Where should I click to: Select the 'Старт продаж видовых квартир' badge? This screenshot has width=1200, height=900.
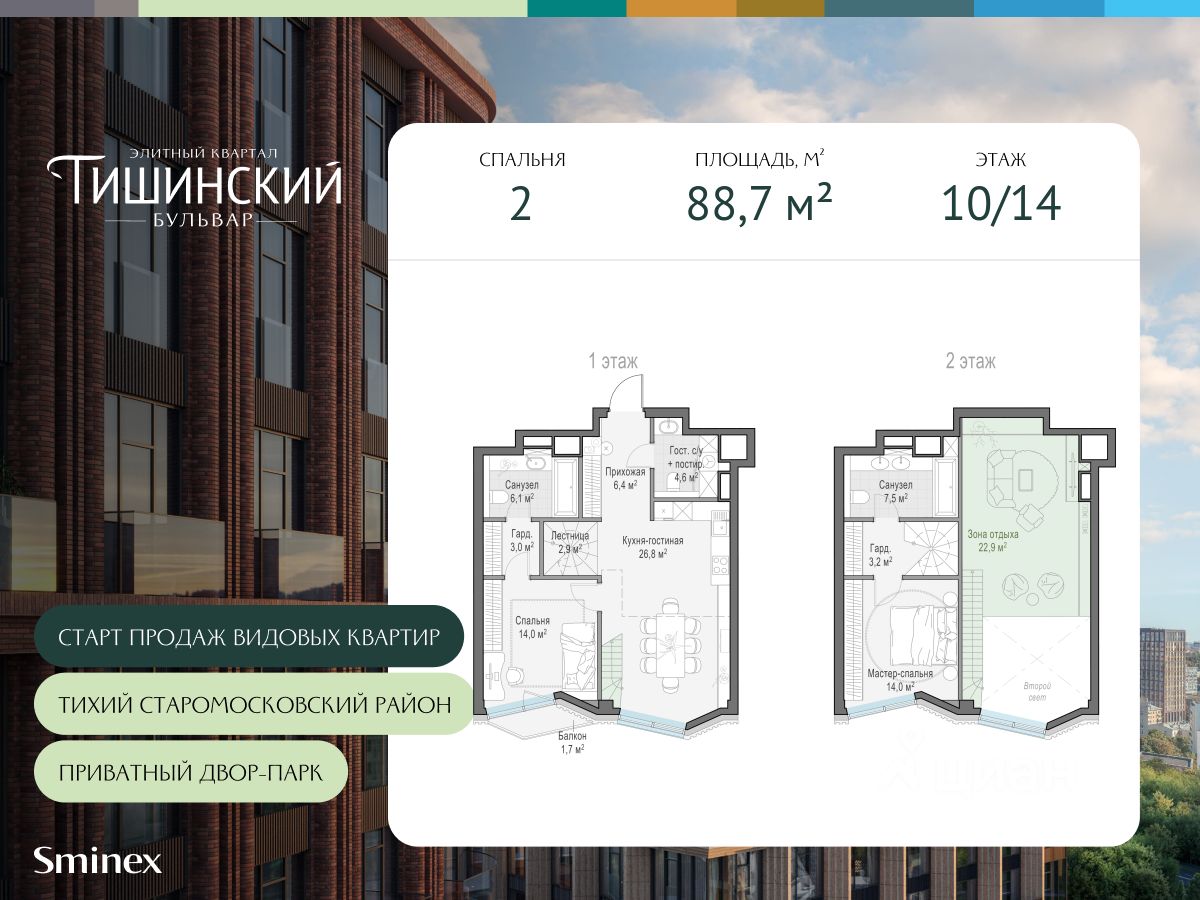point(248,637)
